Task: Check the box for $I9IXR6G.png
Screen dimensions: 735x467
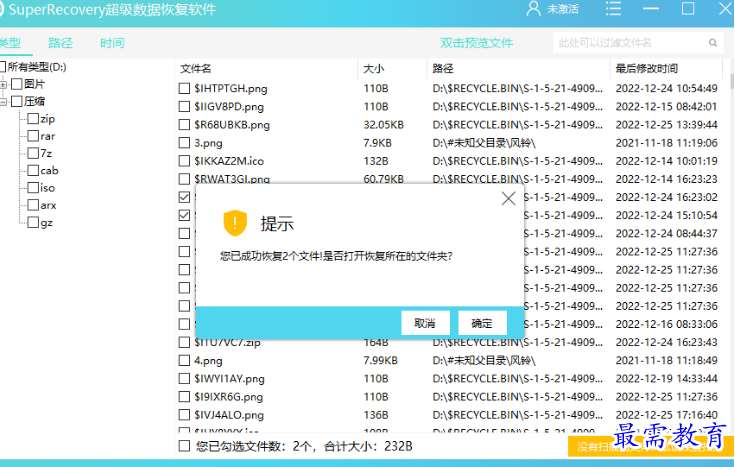Action: pyautogui.click(x=184, y=397)
